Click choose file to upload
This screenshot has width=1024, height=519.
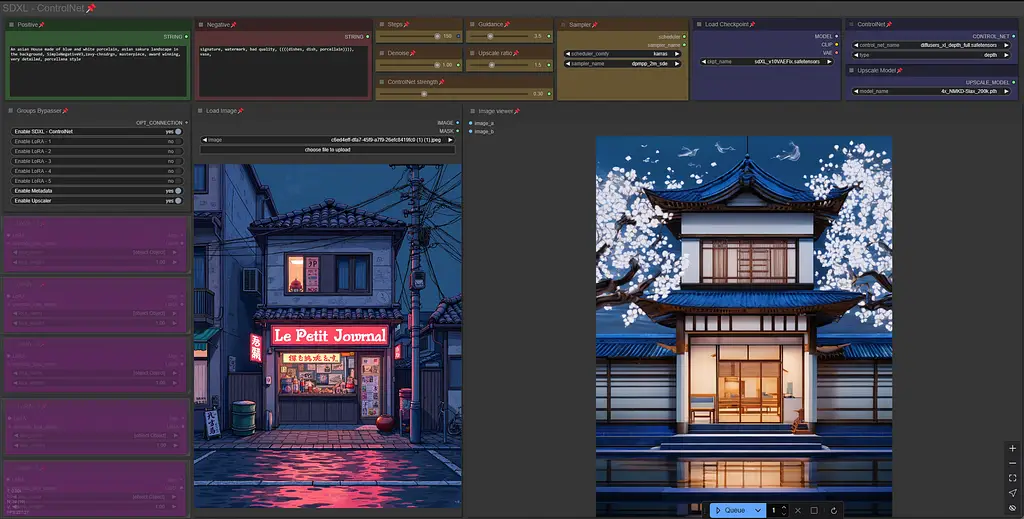(327, 149)
